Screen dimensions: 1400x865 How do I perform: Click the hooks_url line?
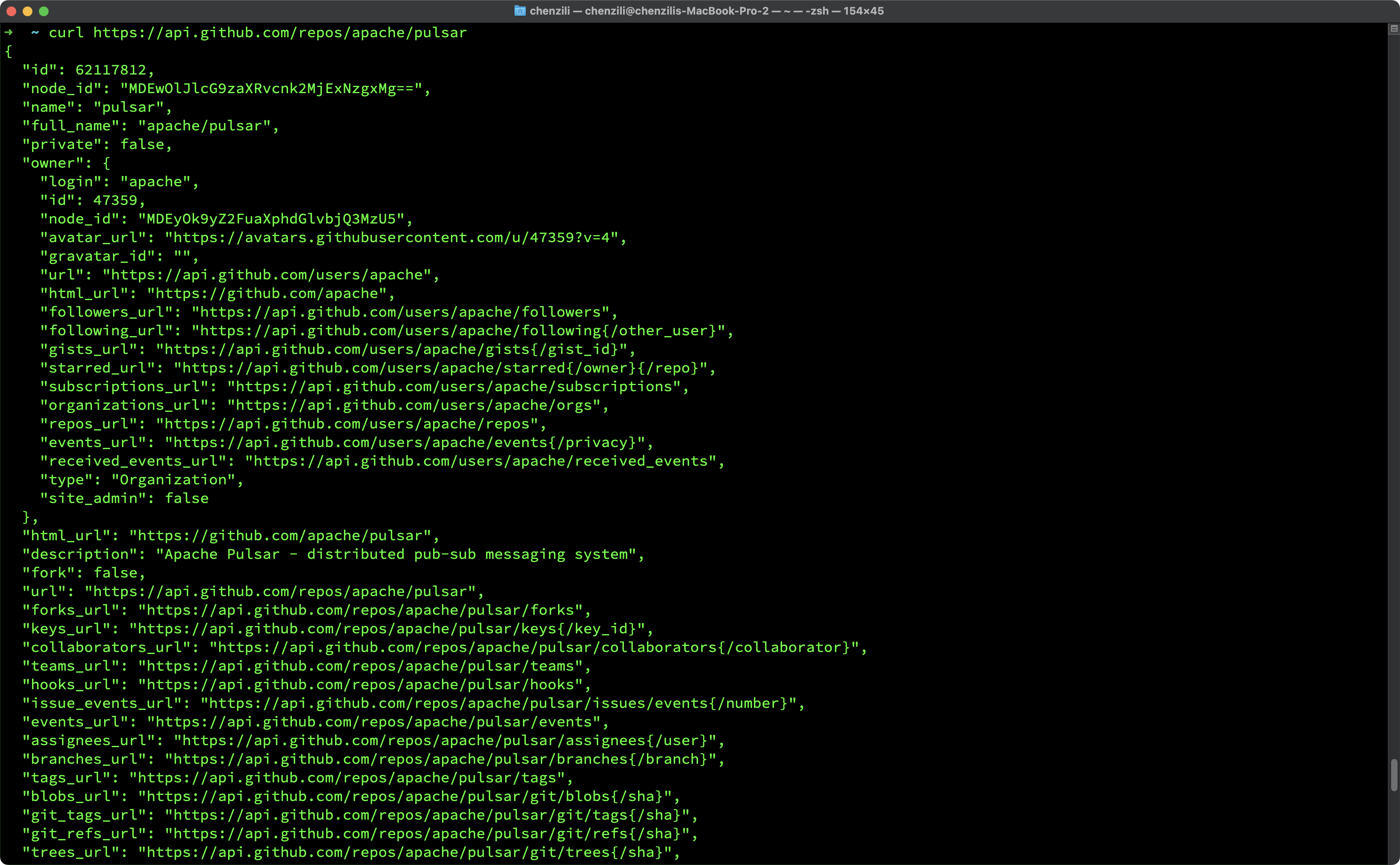pyautogui.click(x=307, y=685)
